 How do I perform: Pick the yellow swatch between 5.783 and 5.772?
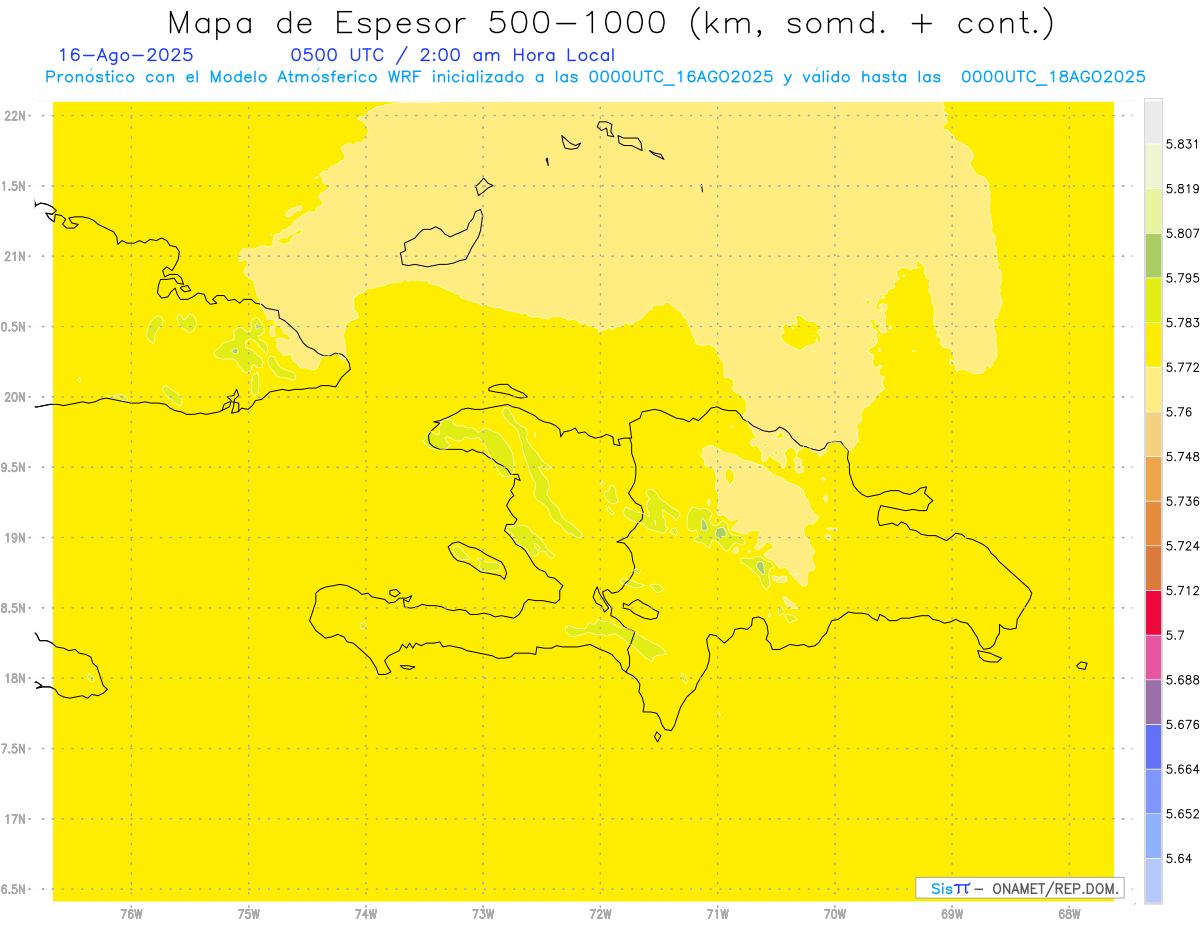click(1153, 345)
